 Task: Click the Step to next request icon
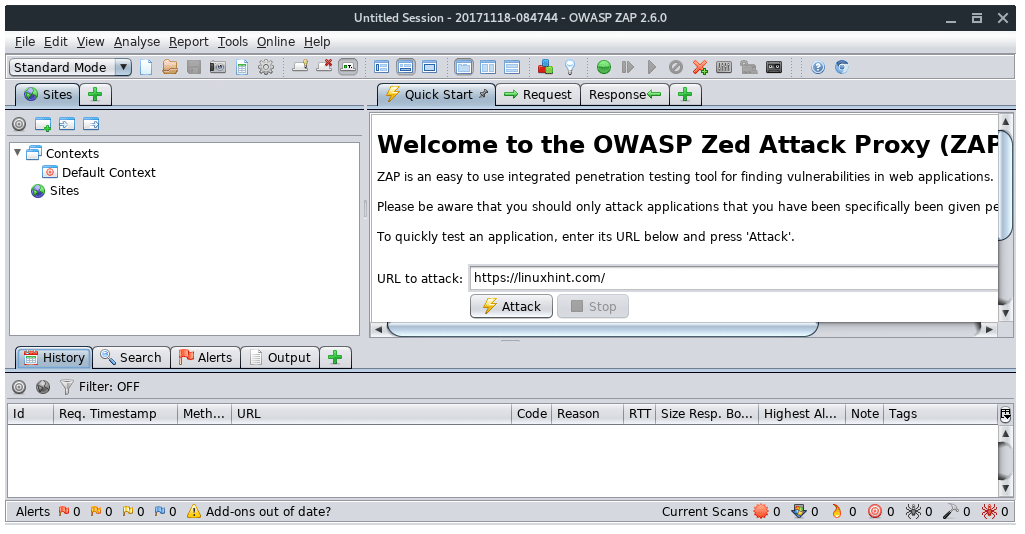pyautogui.click(x=628, y=67)
